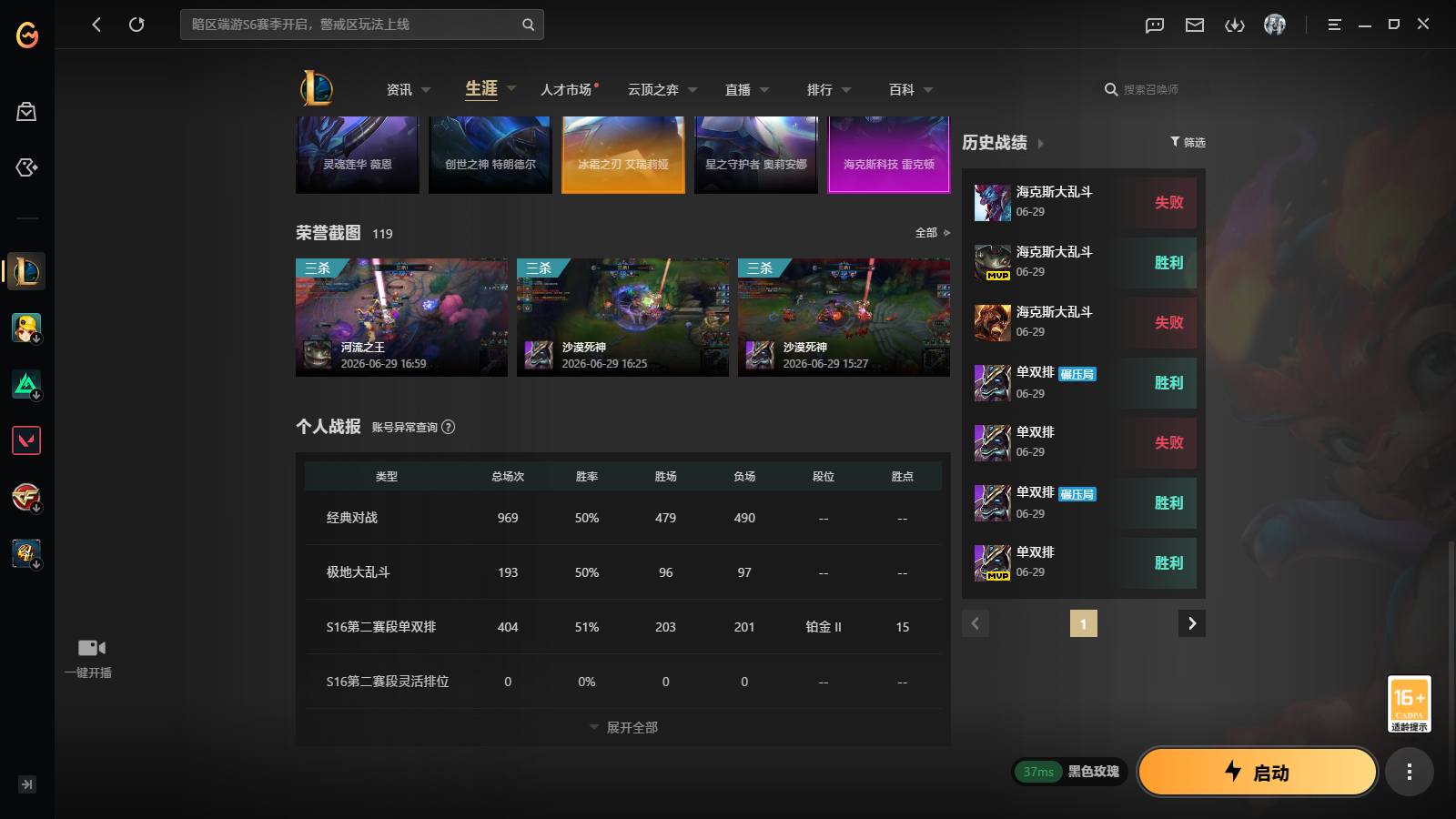Screen dimensions: 1456x819
Task: Refresh the page with reload icon
Action: click(x=136, y=25)
